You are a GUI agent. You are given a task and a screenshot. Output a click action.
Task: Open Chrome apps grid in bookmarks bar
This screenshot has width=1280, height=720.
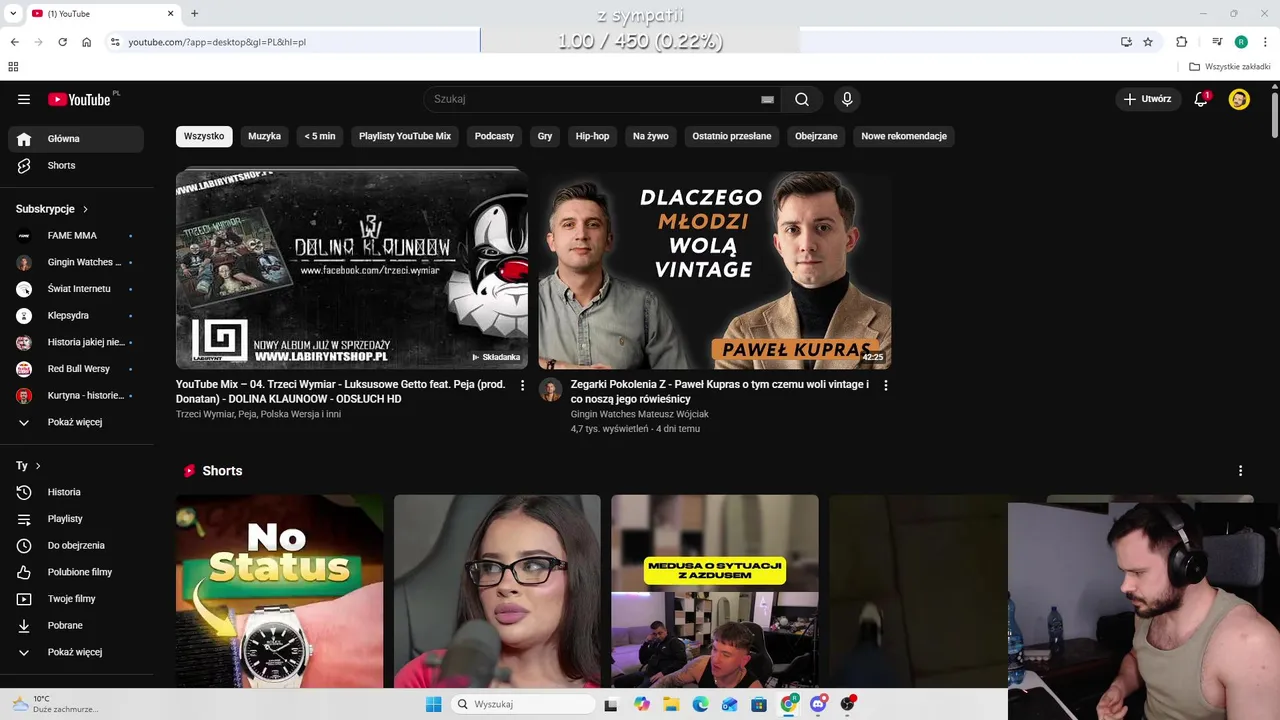(x=13, y=67)
